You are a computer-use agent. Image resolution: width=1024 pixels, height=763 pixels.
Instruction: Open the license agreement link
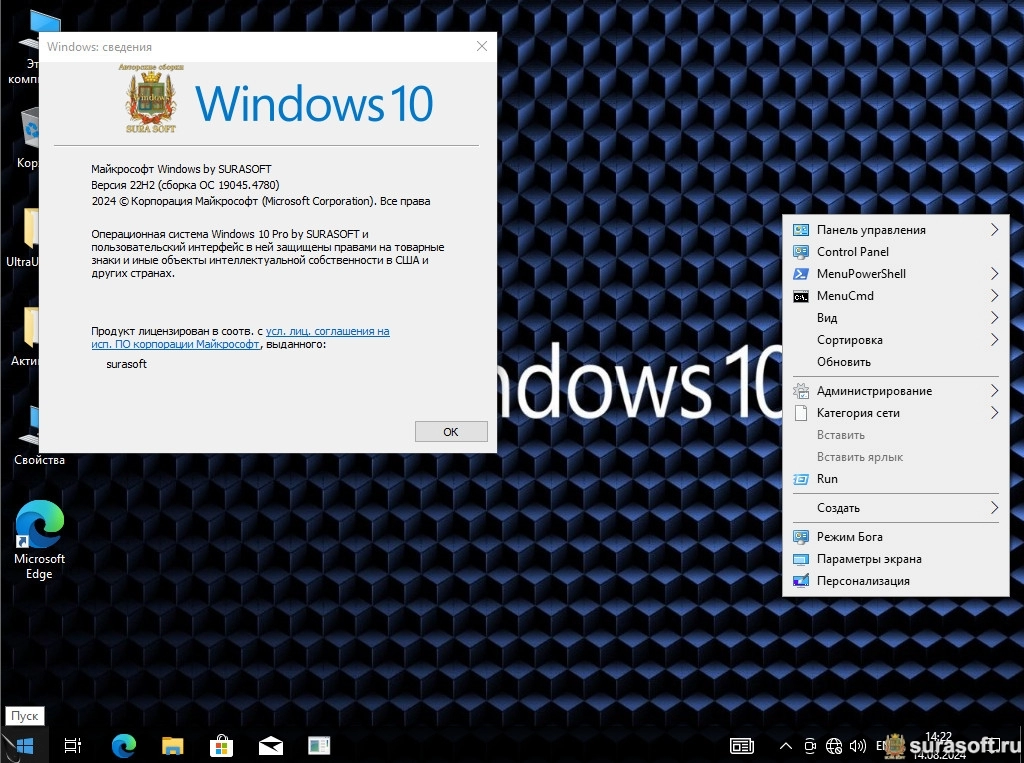(x=327, y=331)
